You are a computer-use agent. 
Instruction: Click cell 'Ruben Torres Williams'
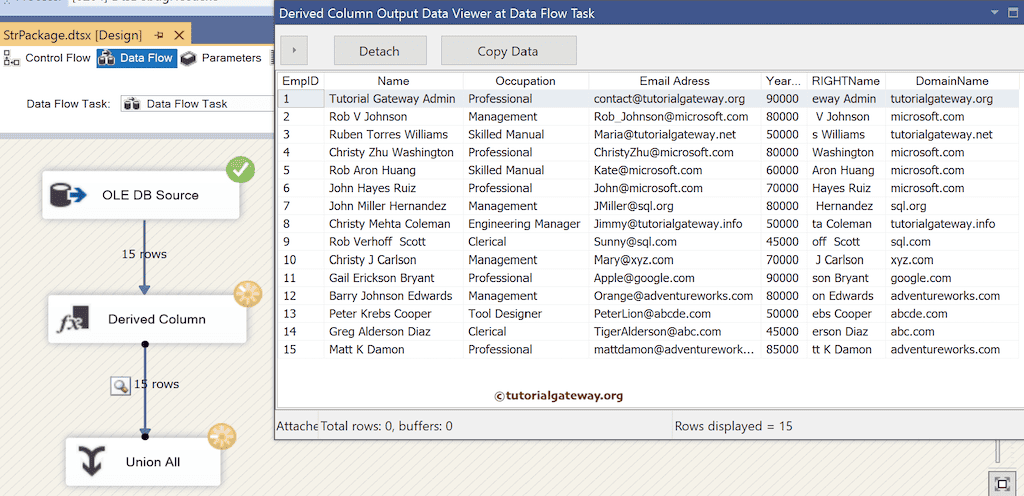(394, 134)
